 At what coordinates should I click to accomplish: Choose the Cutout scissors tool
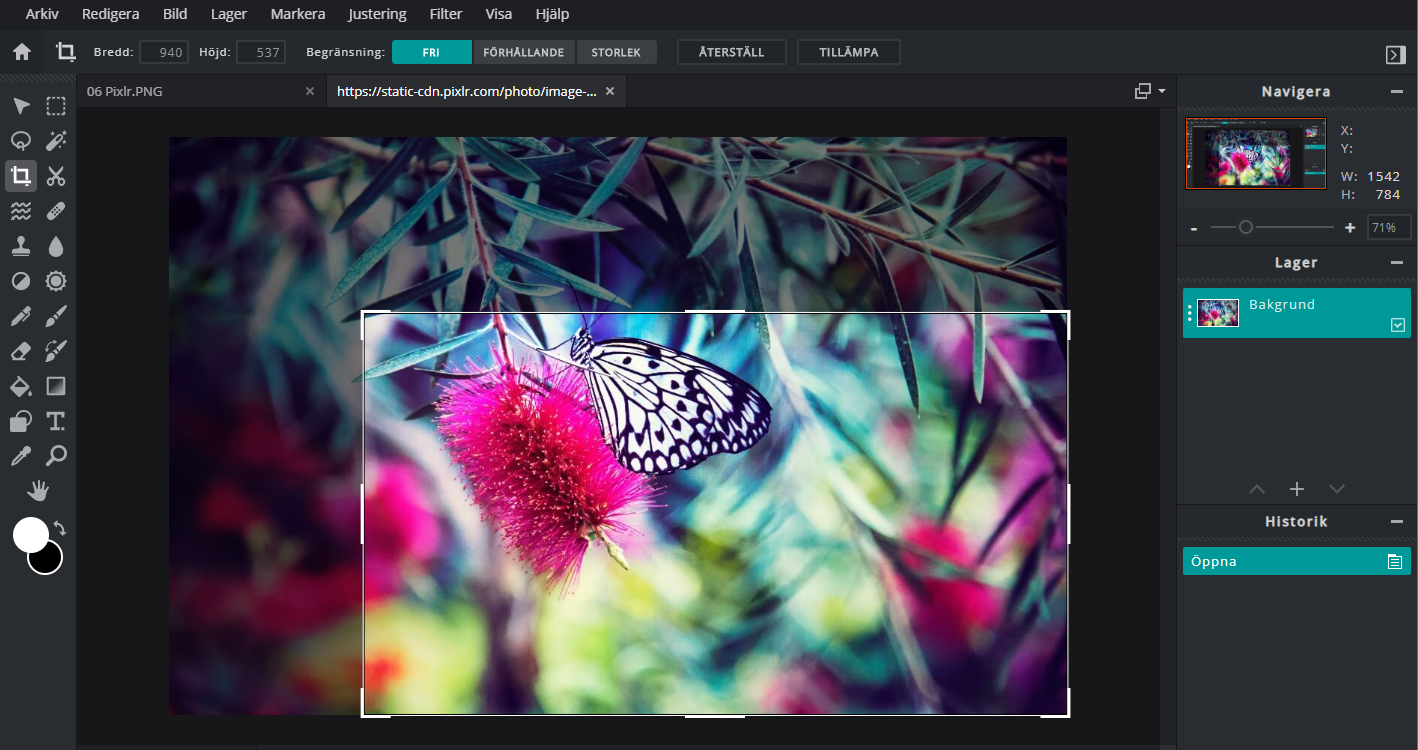click(56, 177)
